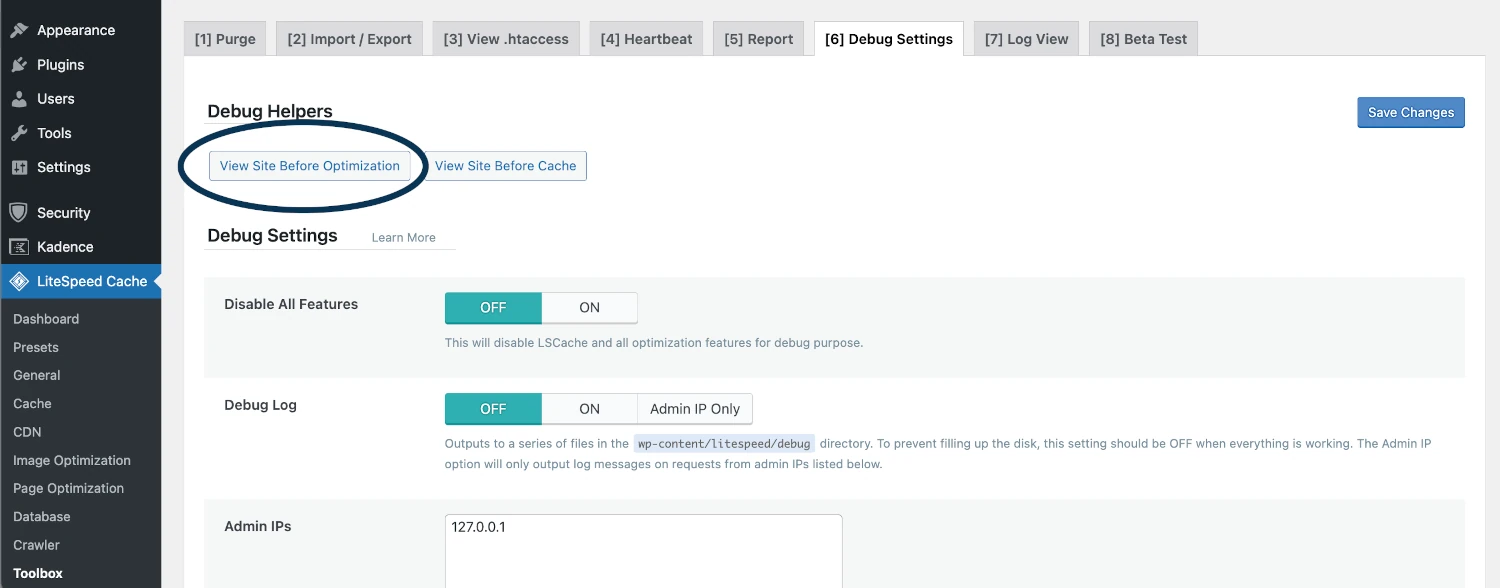
Task: Set Debug Log to OFF
Action: pos(493,409)
